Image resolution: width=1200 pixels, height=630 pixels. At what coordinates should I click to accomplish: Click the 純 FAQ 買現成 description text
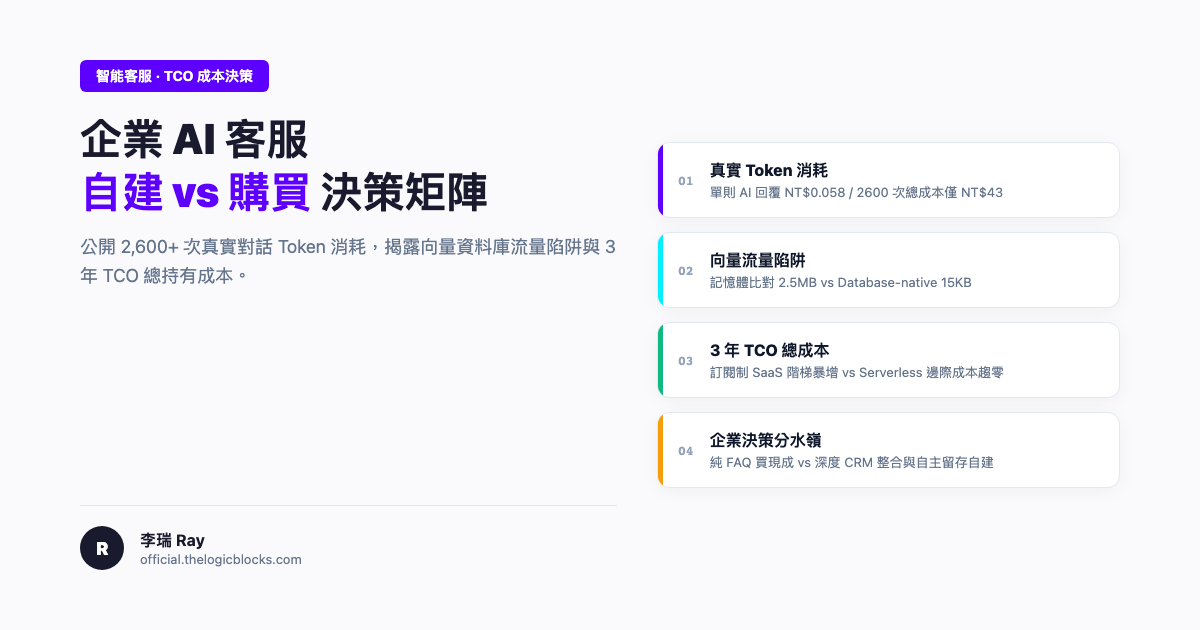[851, 462]
